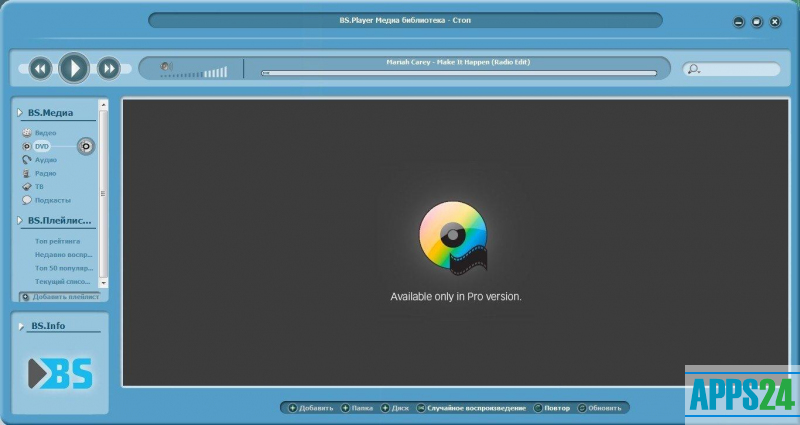
Task: Click the rewind (previous) button
Action: tap(40, 68)
